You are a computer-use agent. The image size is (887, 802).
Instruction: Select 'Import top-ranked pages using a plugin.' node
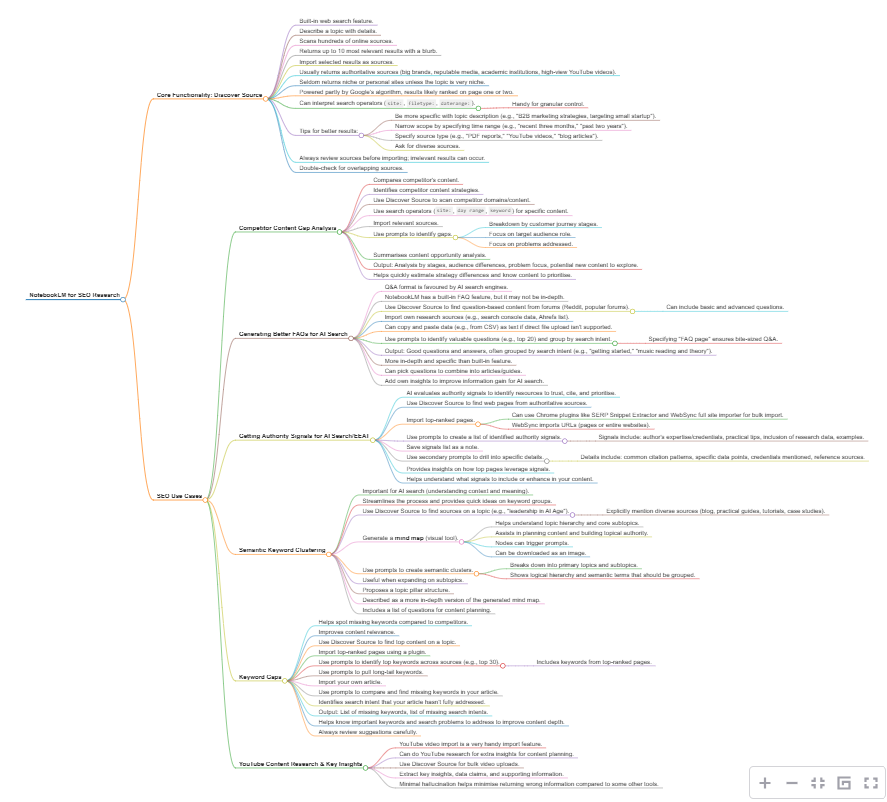[372, 652]
